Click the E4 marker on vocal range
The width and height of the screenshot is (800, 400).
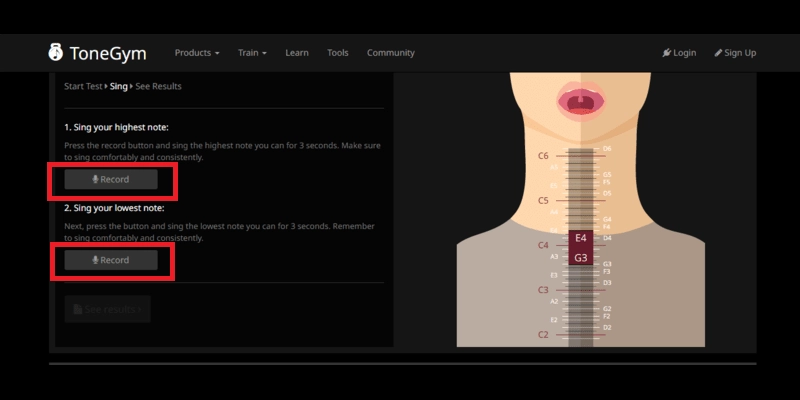tap(581, 238)
